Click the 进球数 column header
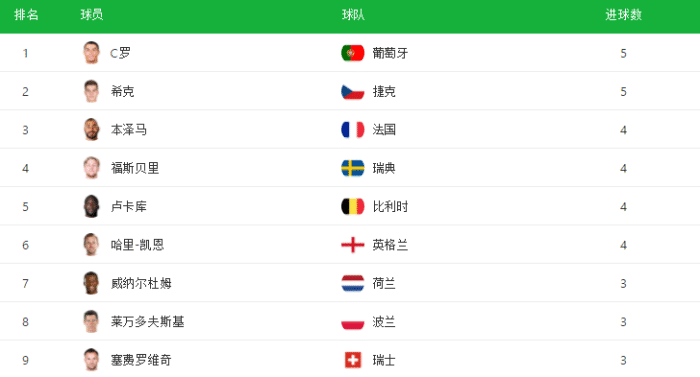 pyautogui.click(x=623, y=15)
